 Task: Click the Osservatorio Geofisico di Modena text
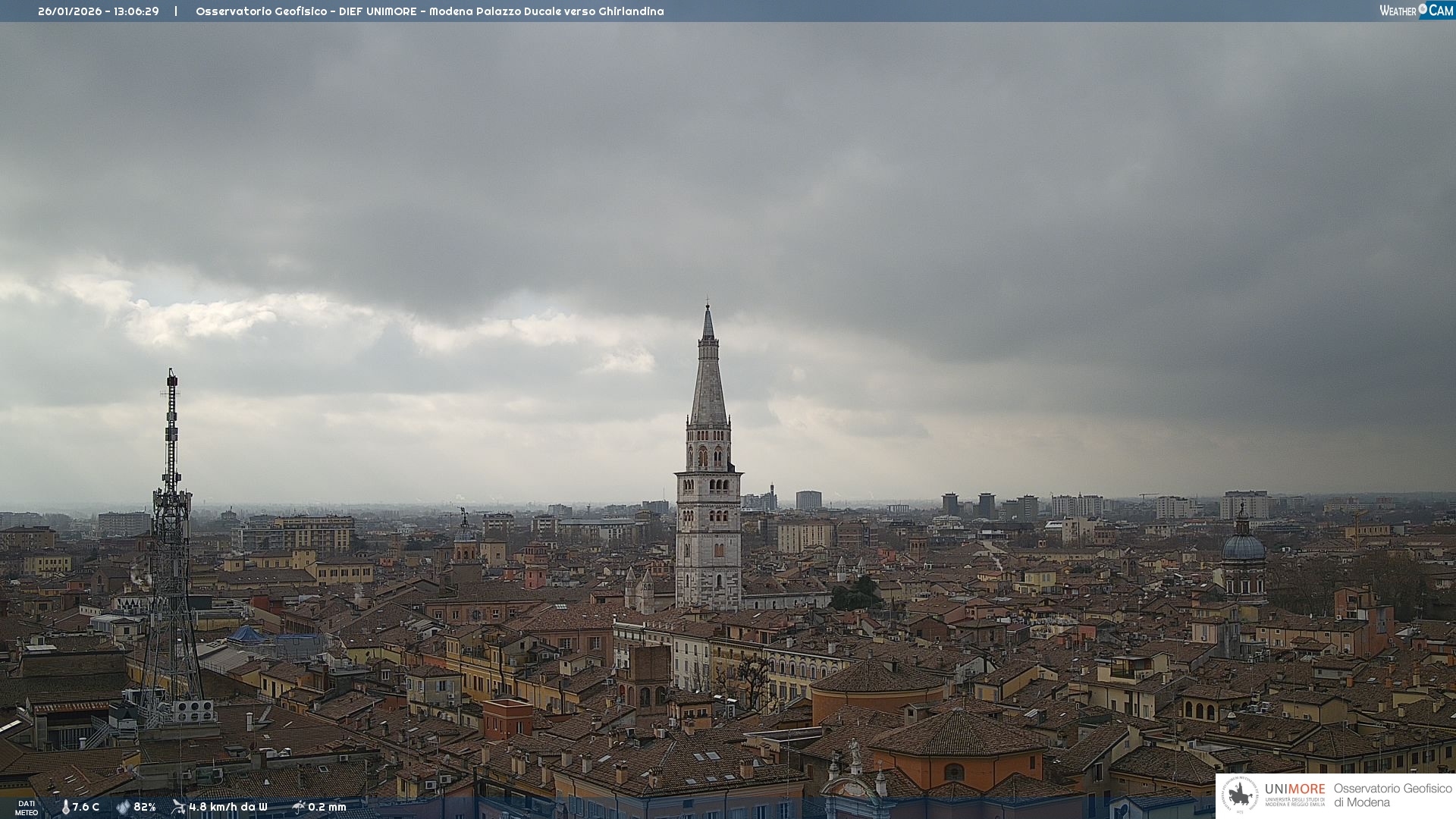tap(1392, 795)
